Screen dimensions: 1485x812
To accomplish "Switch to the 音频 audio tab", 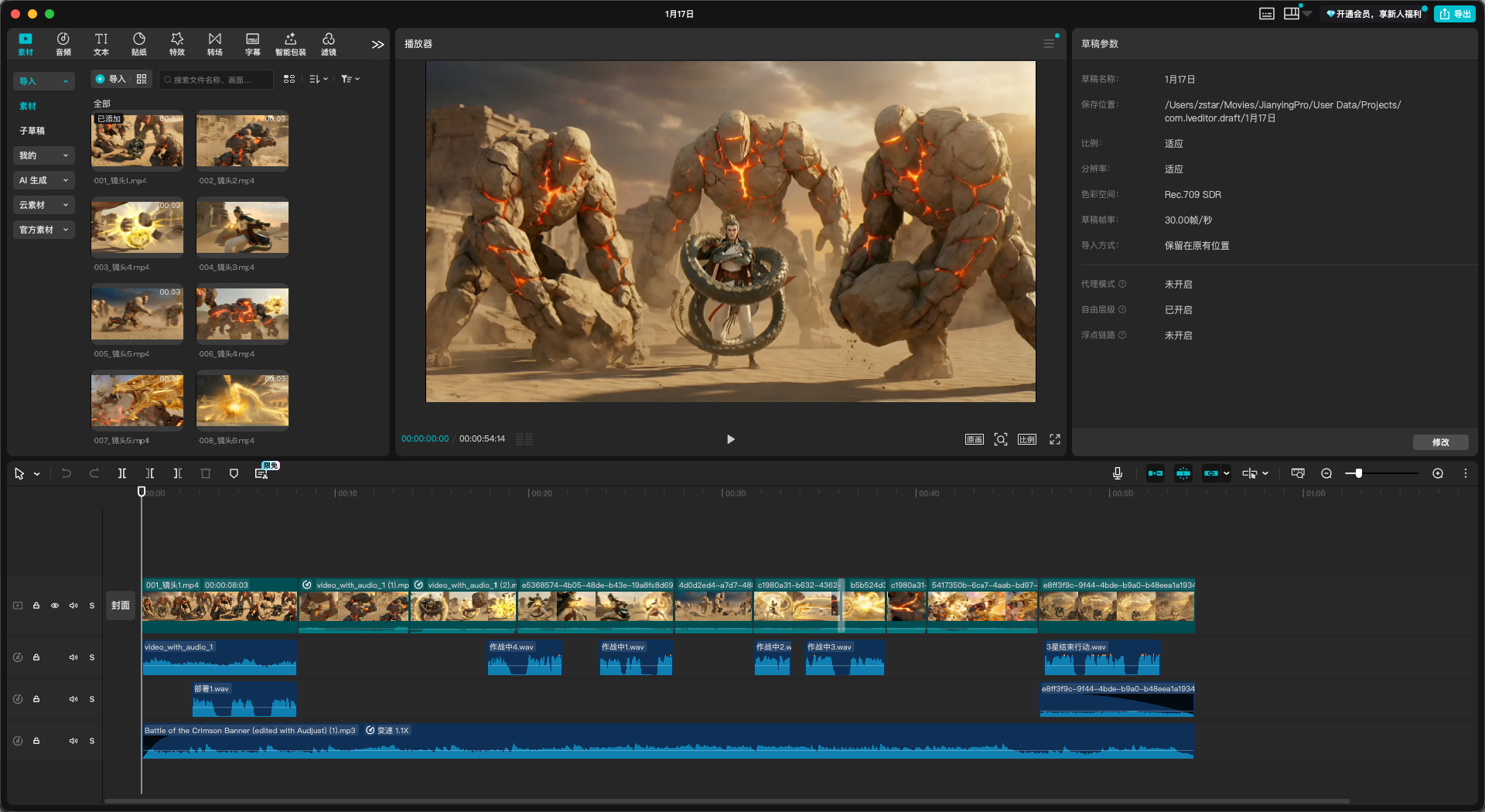I will click(63, 44).
